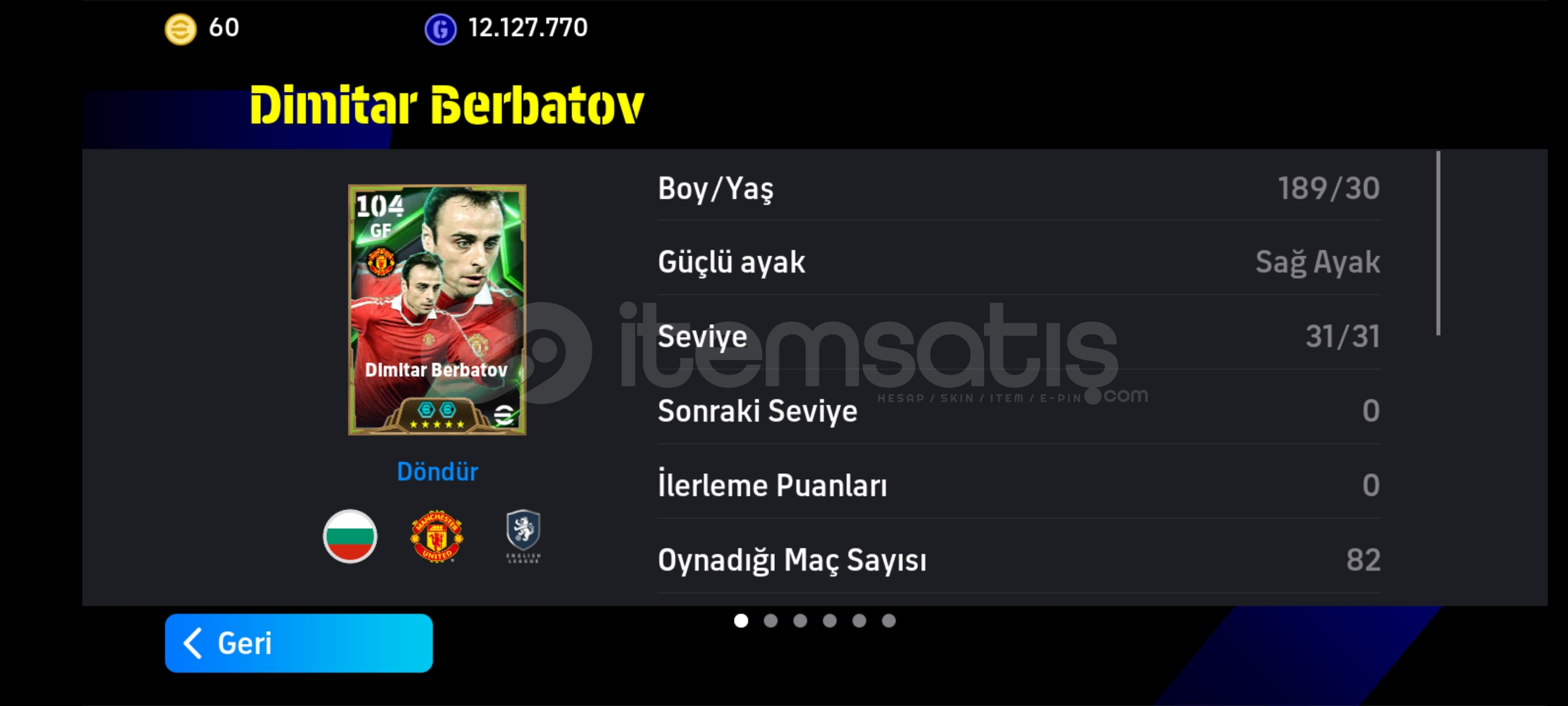Viewport: 1568px width, 706px height.
Task: Tap the Manchester United crest on the card
Action: pyautogui.click(x=381, y=262)
